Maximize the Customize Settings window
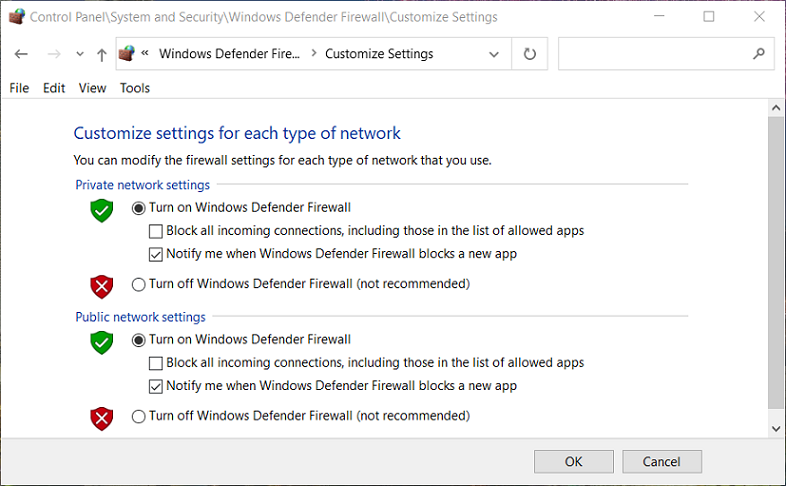This screenshot has width=786, height=486. click(x=709, y=17)
